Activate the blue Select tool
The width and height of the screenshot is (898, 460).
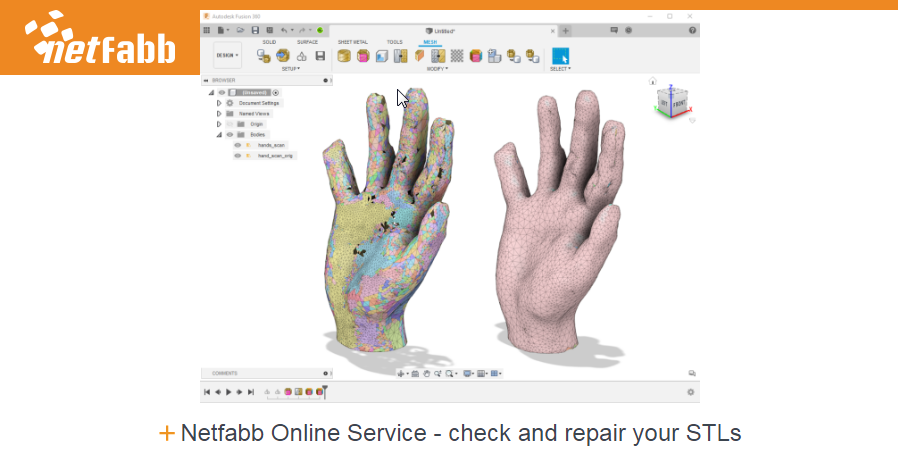561,56
